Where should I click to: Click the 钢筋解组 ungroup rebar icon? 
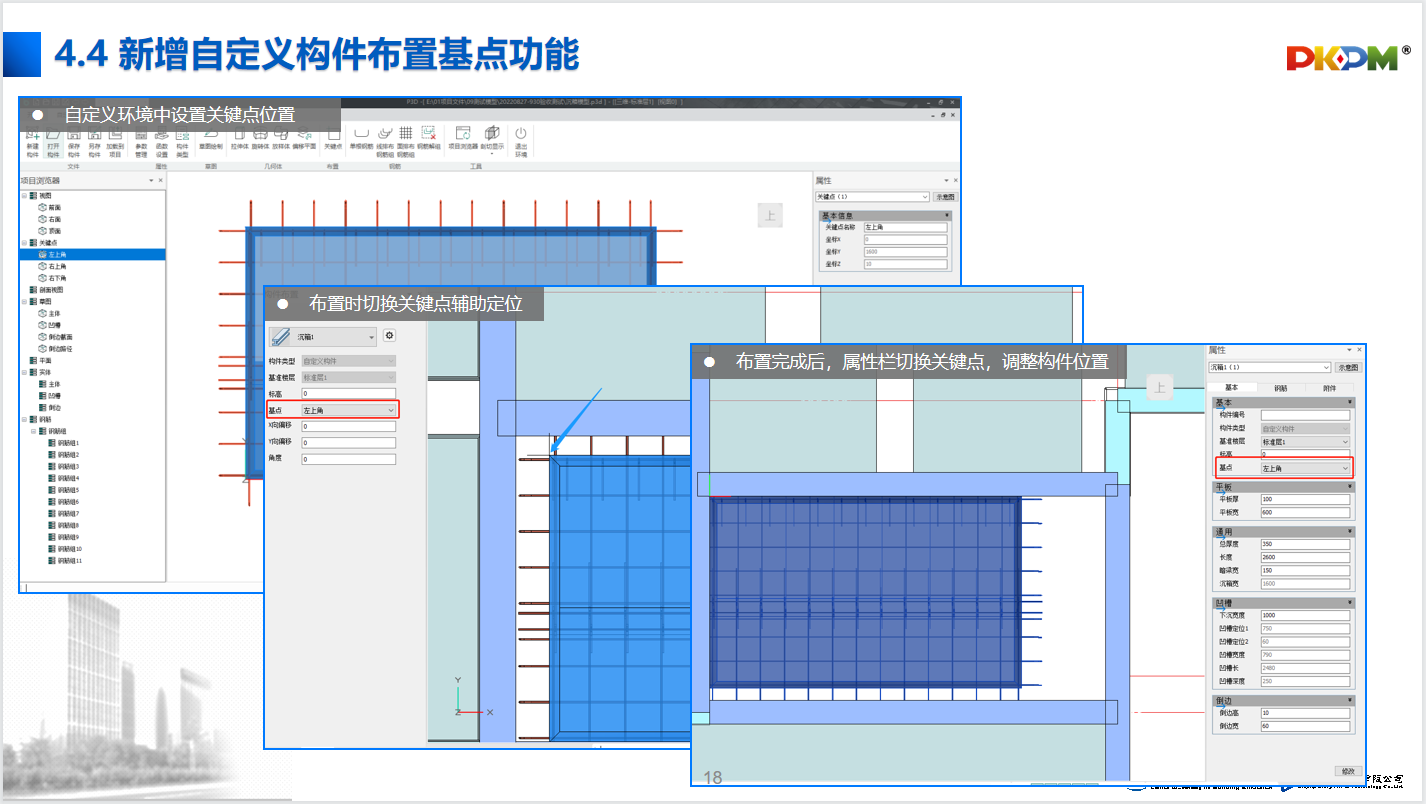tap(429, 140)
